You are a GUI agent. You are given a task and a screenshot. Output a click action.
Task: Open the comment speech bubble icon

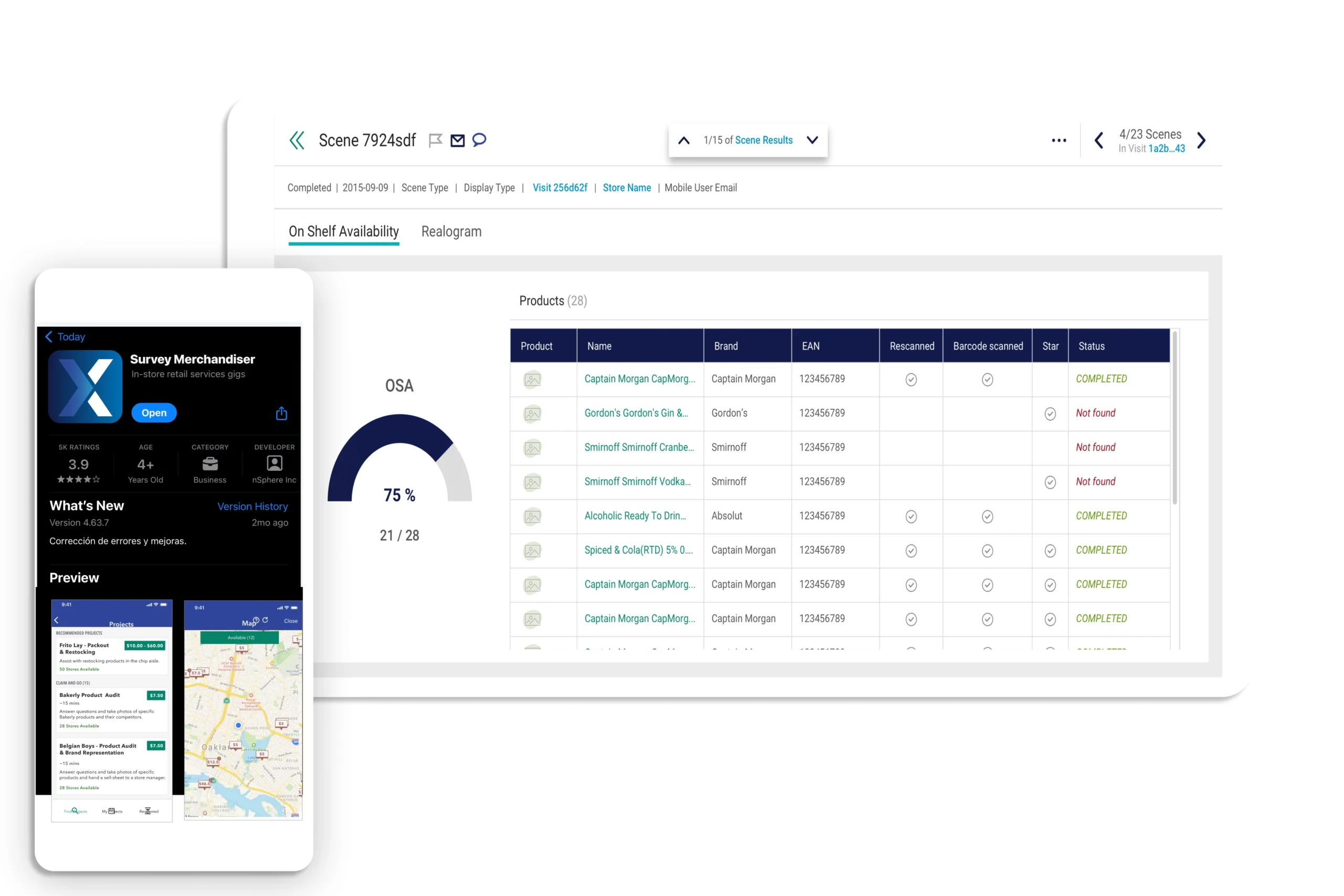(479, 140)
